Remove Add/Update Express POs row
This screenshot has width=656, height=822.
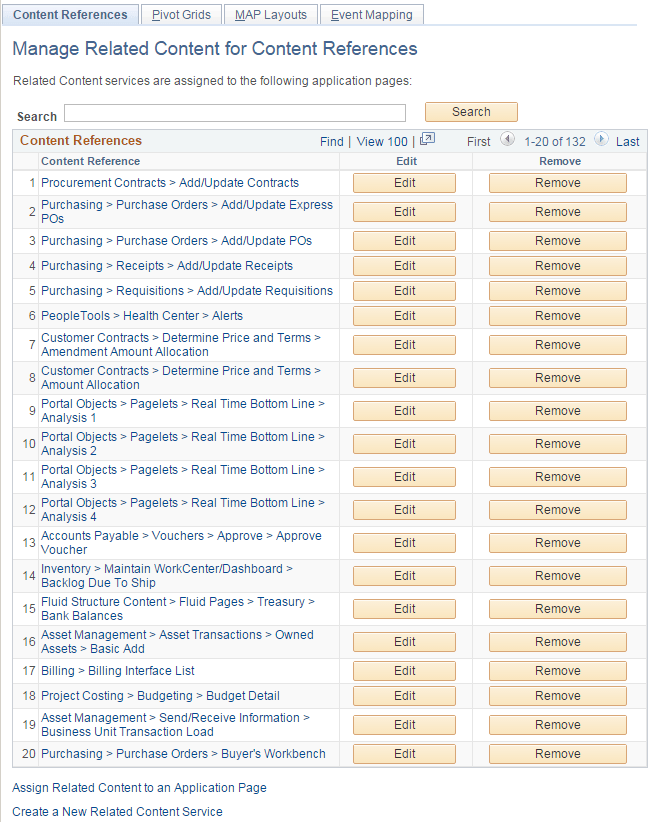557,212
